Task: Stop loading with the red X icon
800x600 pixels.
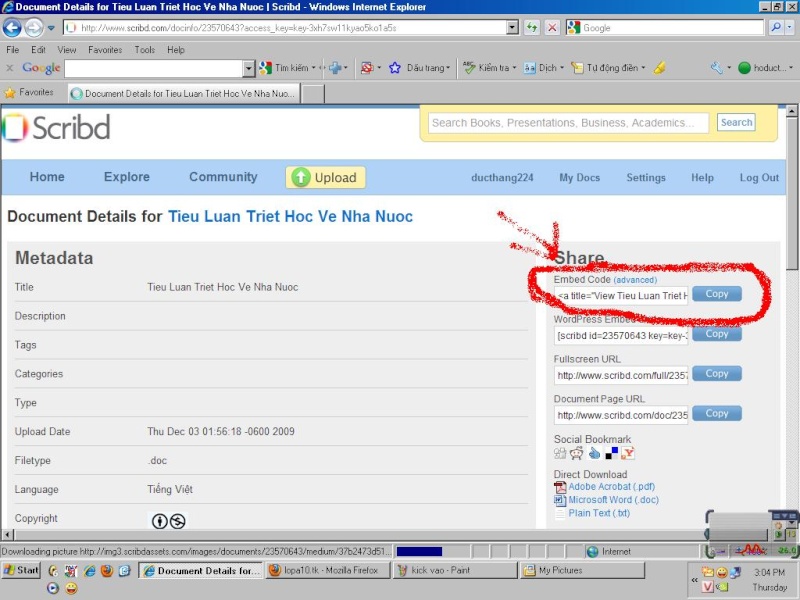Action: tap(552, 28)
